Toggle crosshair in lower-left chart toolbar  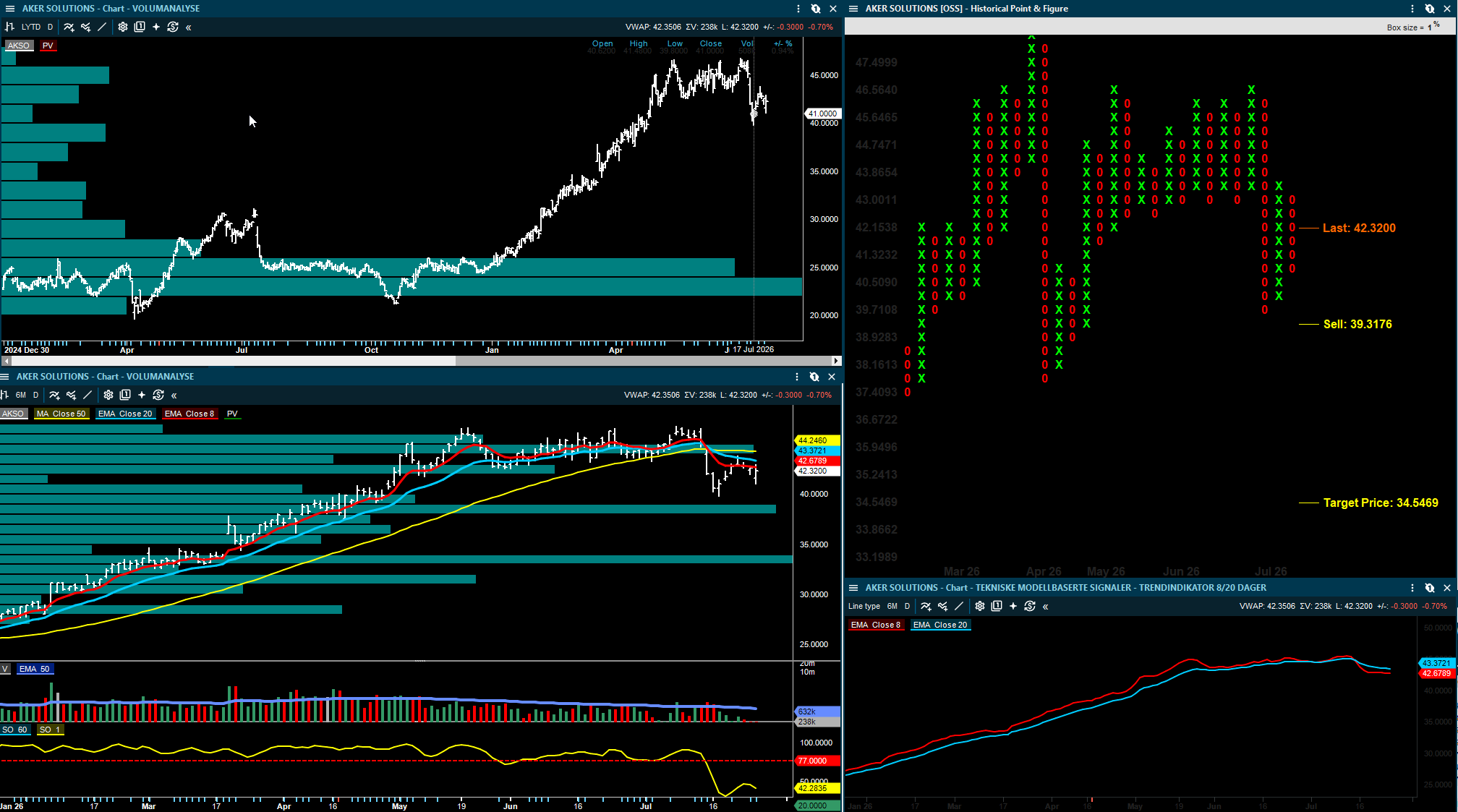(x=142, y=395)
